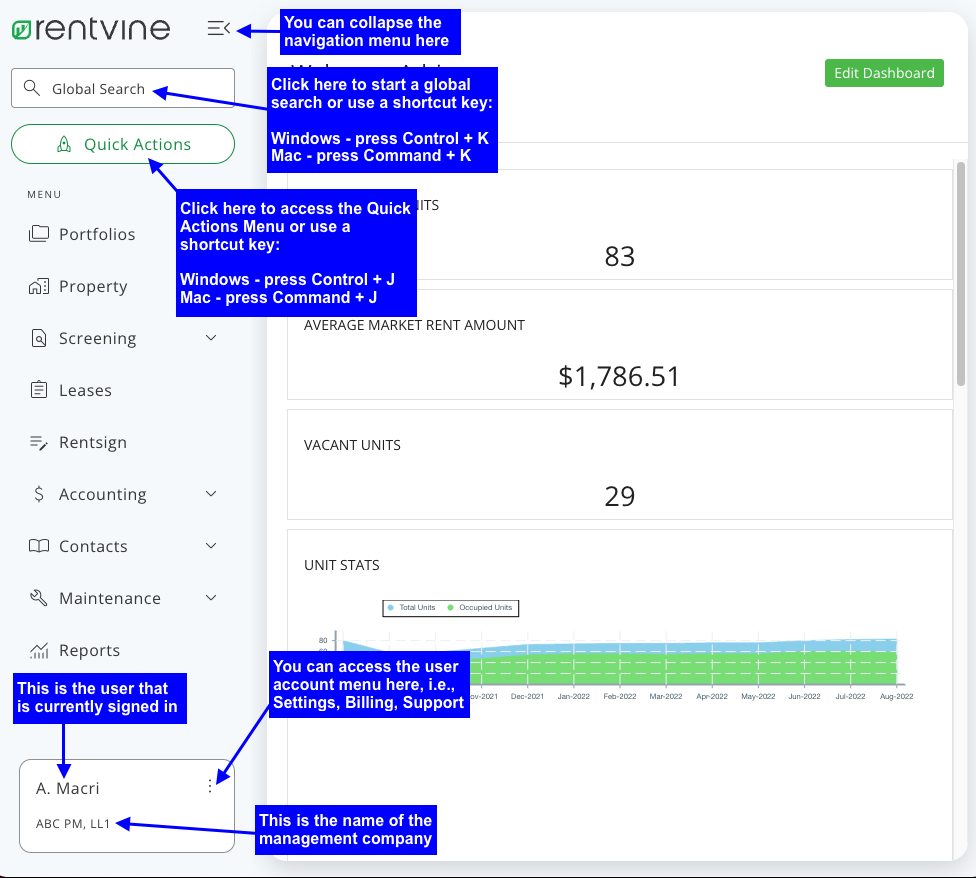The width and height of the screenshot is (976, 878).
Task: Expand the Maintenance chevron
Action: [x=211, y=598]
